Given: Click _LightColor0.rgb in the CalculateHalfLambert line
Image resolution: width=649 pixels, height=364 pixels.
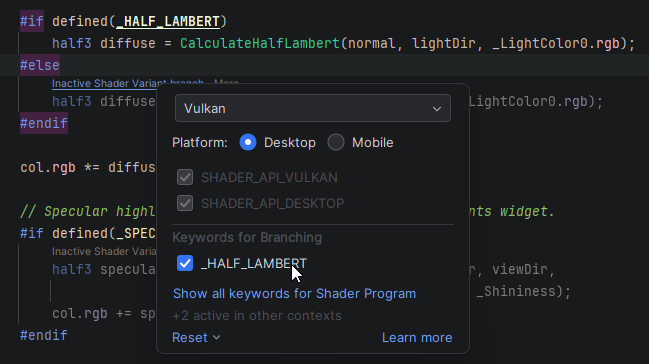Looking at the screenshot, I should point(556,43).
